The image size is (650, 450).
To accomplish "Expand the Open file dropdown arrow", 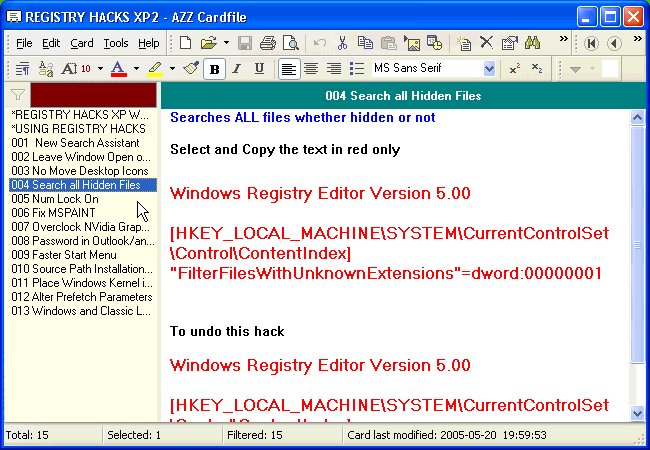I will click(226, 43).
